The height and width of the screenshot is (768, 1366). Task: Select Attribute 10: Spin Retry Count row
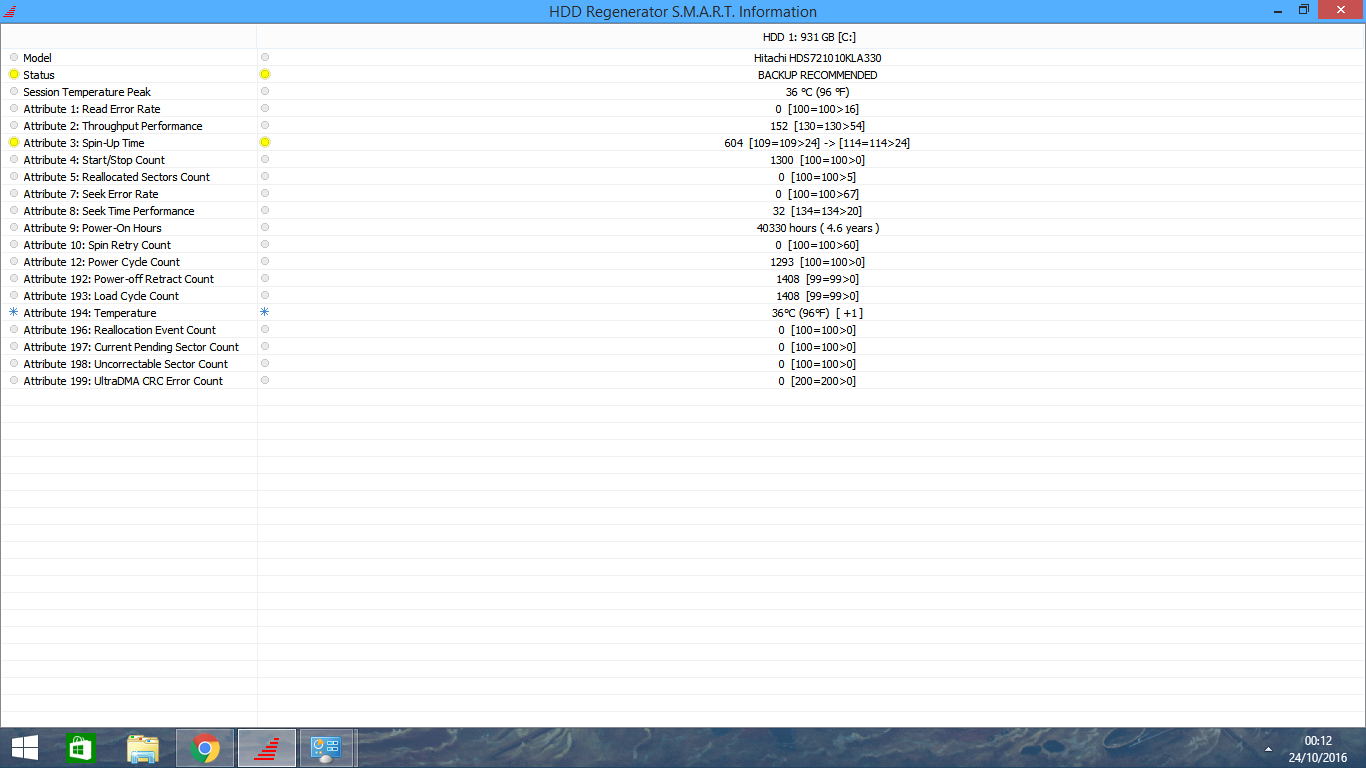[x=97, y=245]
